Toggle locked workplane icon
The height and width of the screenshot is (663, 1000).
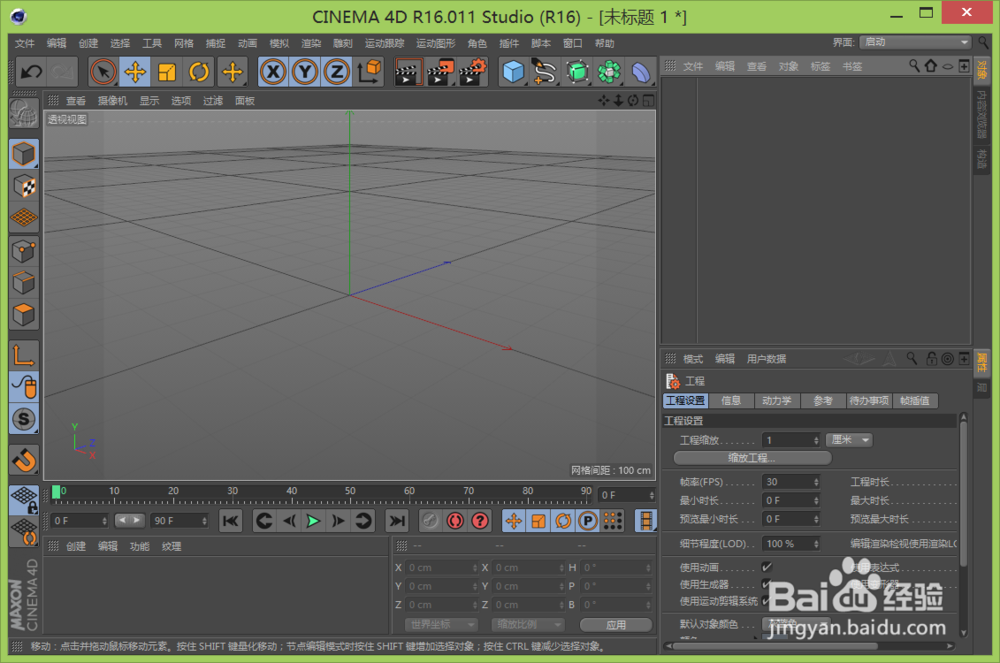[24, 500]
